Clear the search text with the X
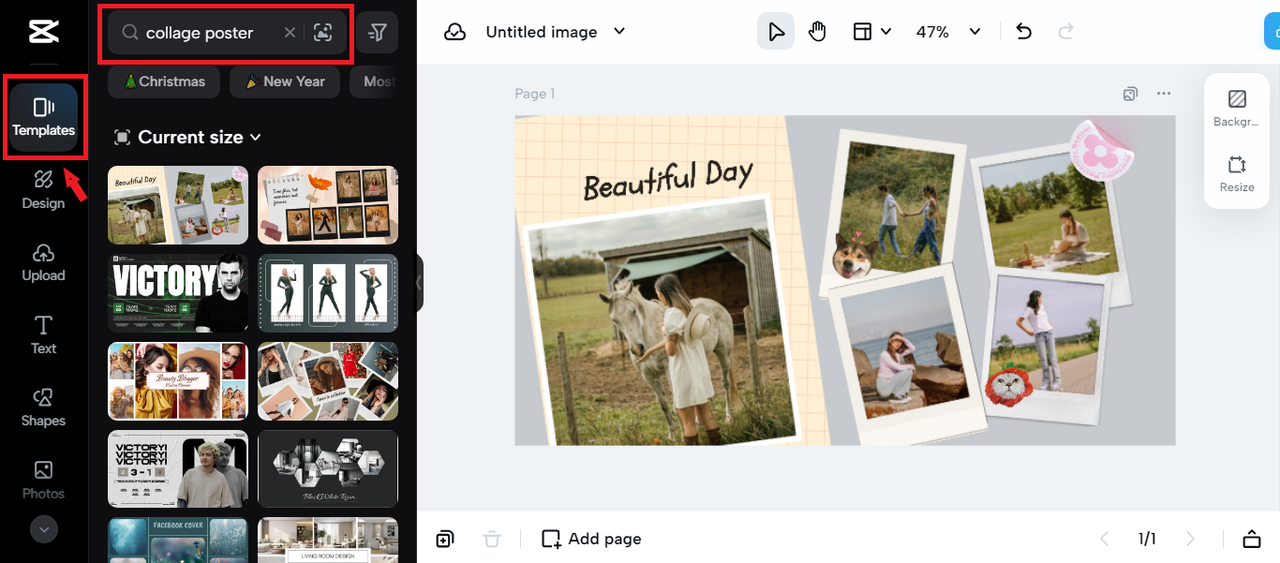This screenshot has width=1280, height=563. [290, 33]
